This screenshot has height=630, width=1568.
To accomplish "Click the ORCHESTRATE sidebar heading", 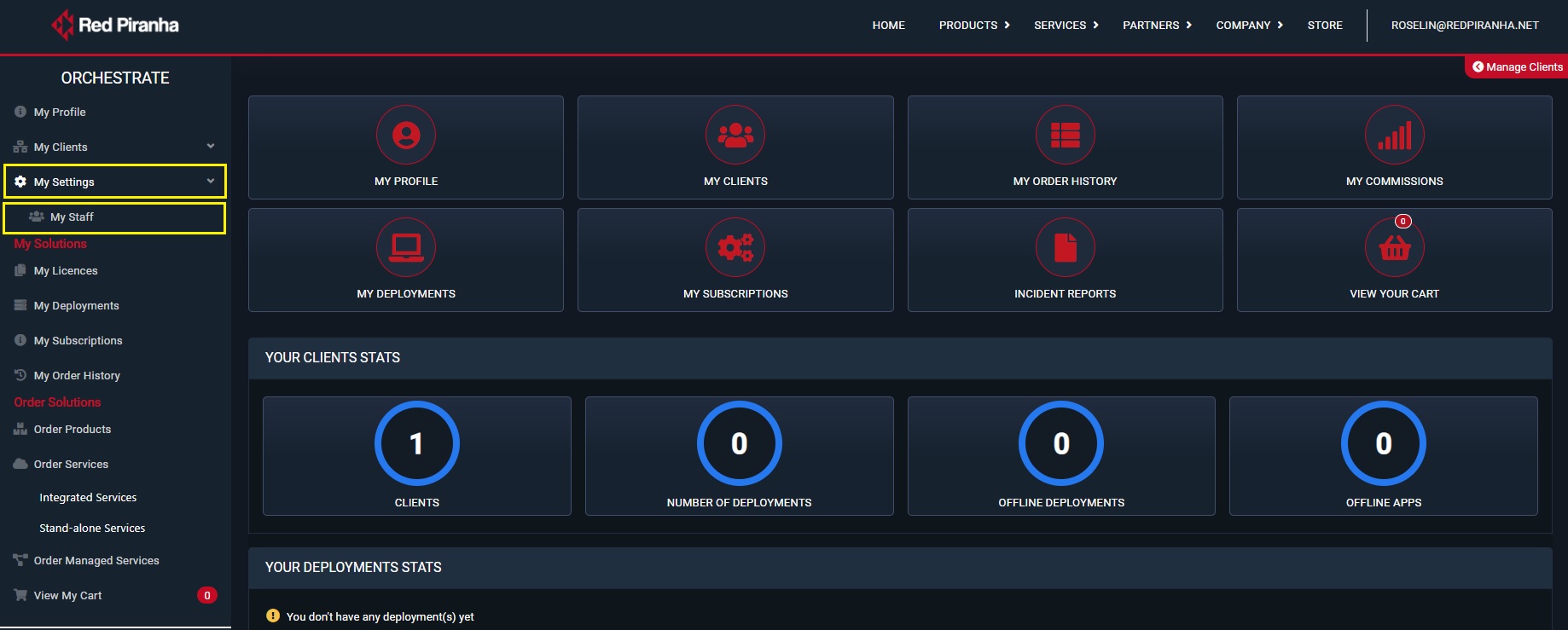I will pos(115,78).
